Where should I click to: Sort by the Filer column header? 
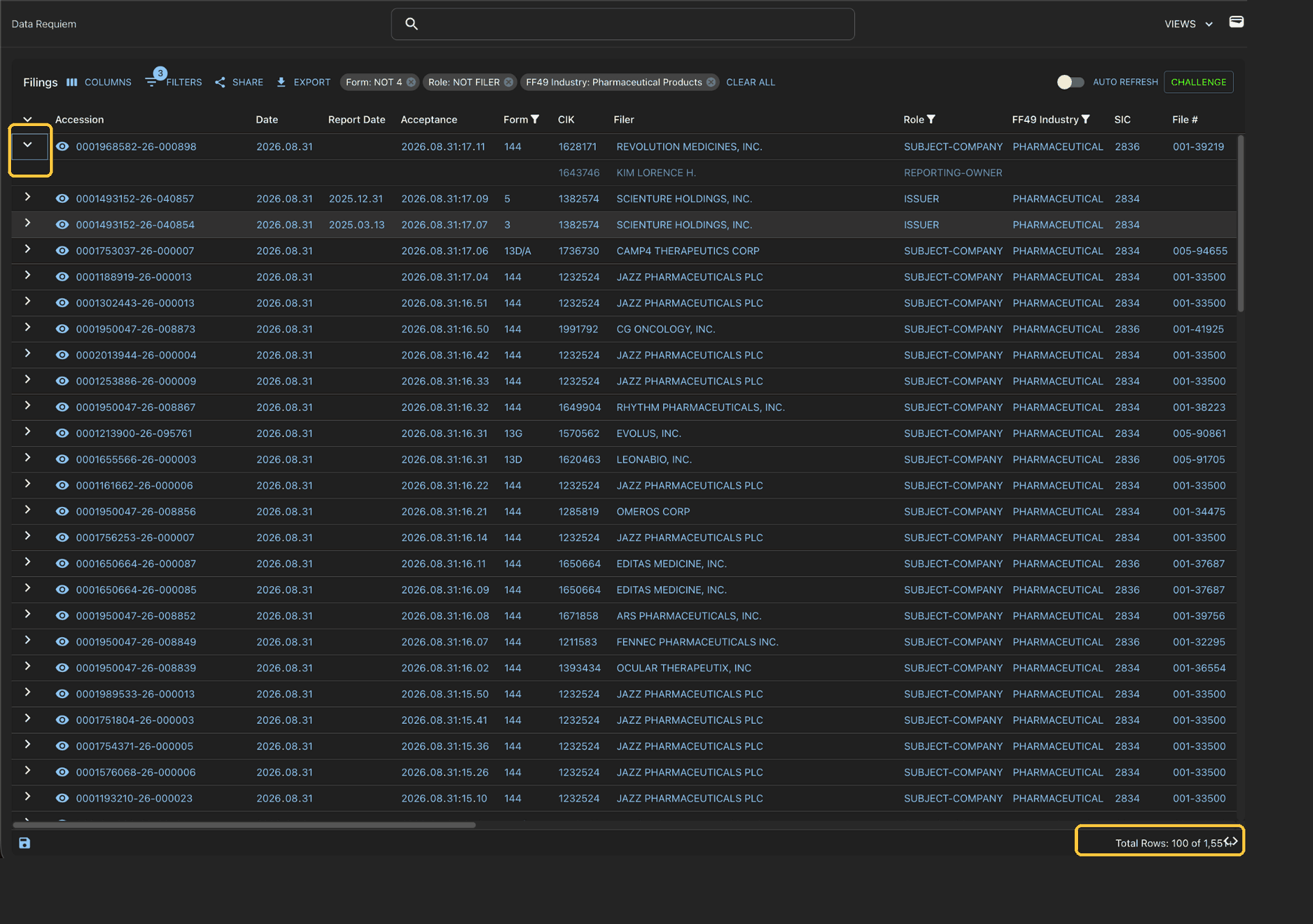(x=624, y=120)
